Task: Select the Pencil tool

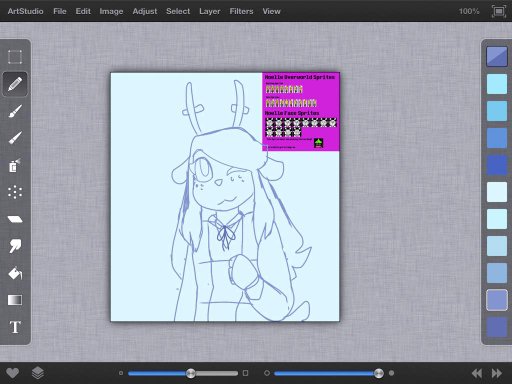Action: (15, 84)
